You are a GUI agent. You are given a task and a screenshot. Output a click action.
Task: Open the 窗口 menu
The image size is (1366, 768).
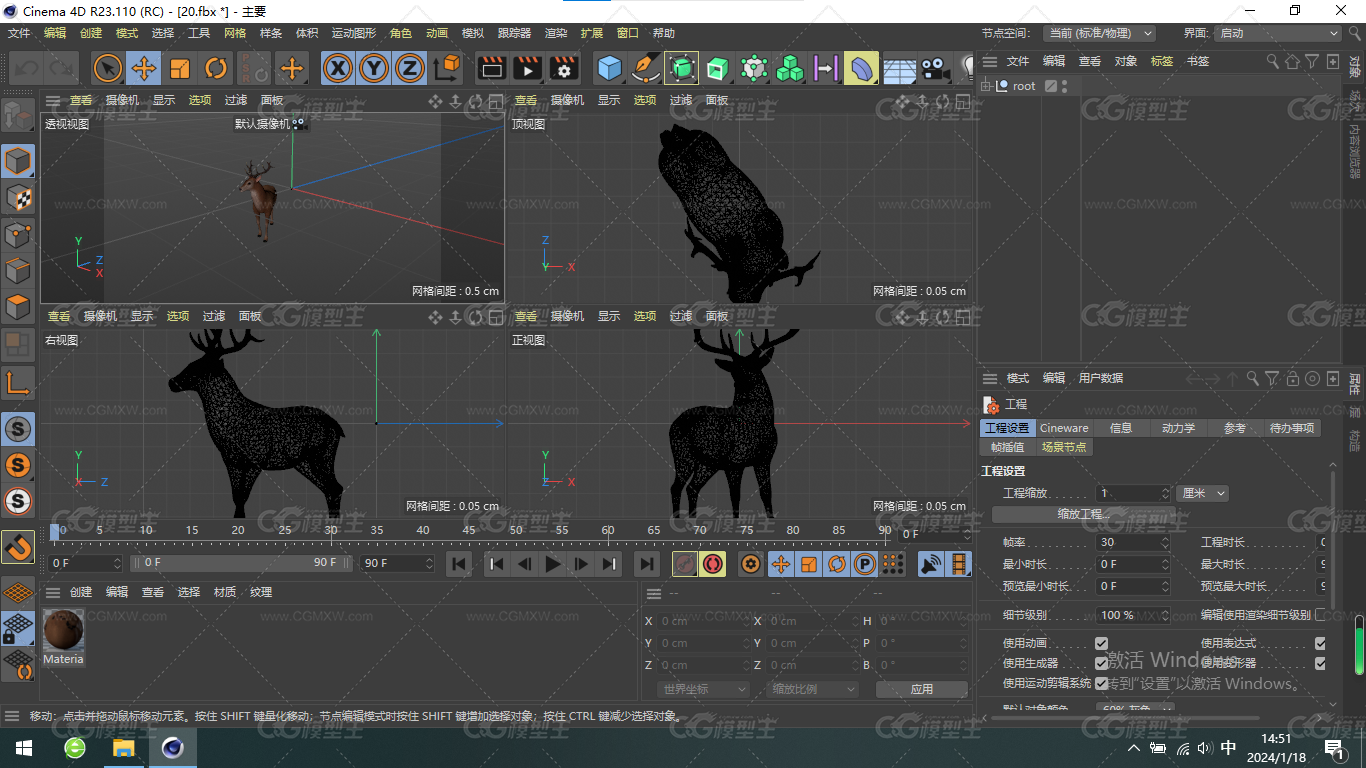pos(628,33)
